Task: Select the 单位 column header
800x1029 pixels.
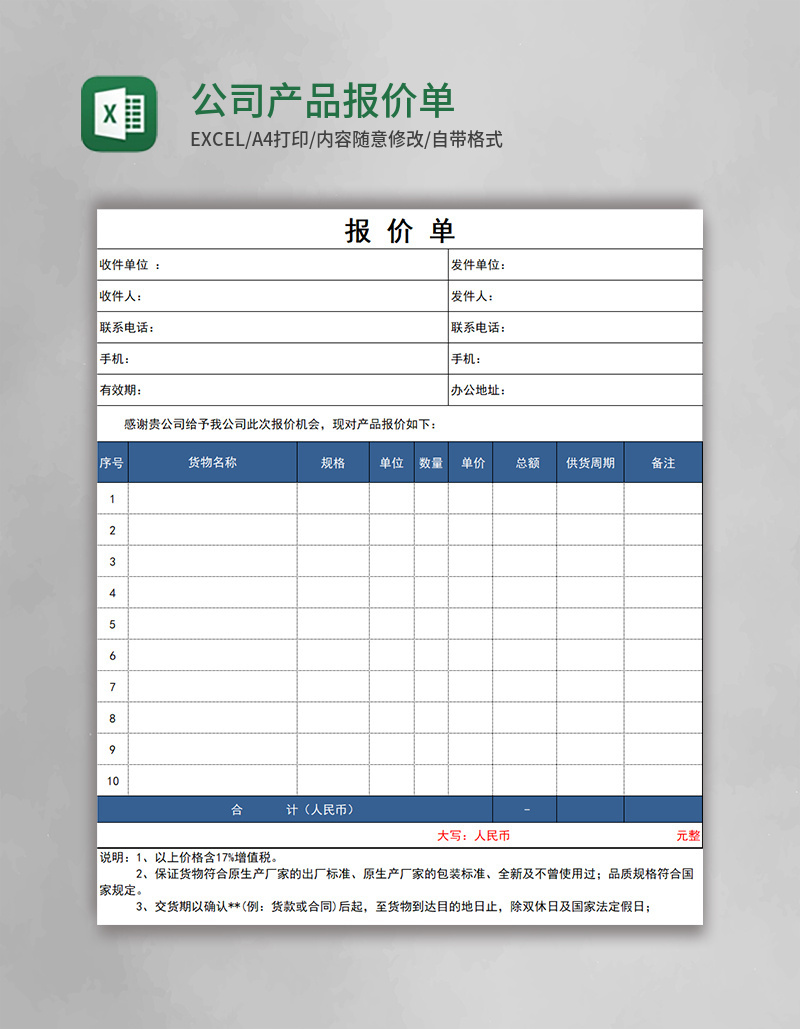Action: coord(391,461)
